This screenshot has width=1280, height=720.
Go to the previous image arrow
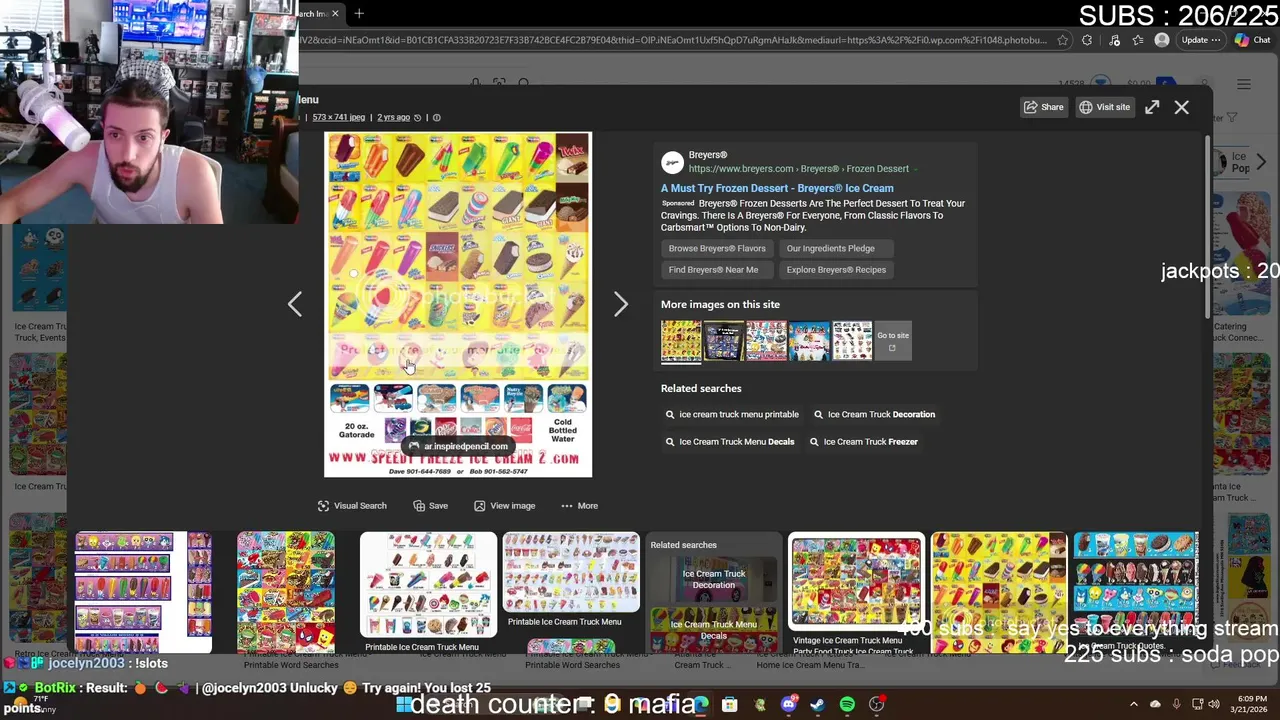click(295, 304)
